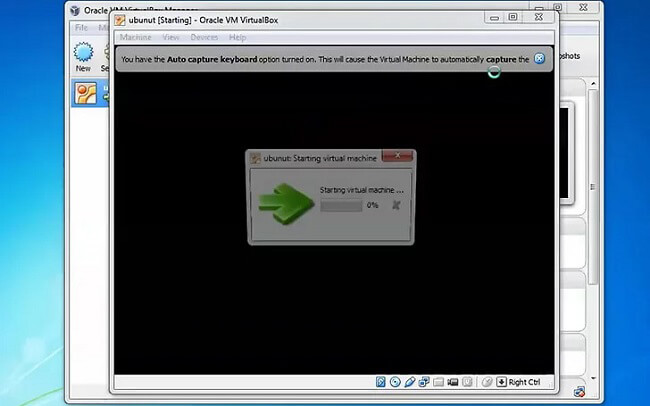This screenshot has height=406, width=650.
Task: Click the keyboard capture arrow icon
Action: pos(502,382)
